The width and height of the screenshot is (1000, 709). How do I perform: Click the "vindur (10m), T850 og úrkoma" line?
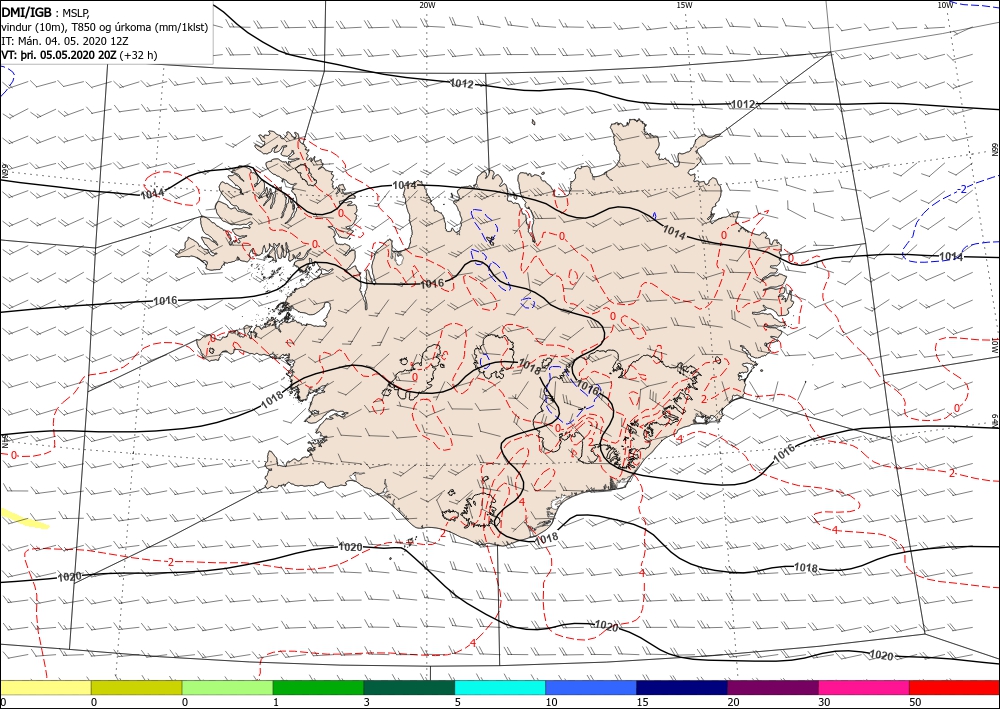pyautogui.click(x=105, y=26)
